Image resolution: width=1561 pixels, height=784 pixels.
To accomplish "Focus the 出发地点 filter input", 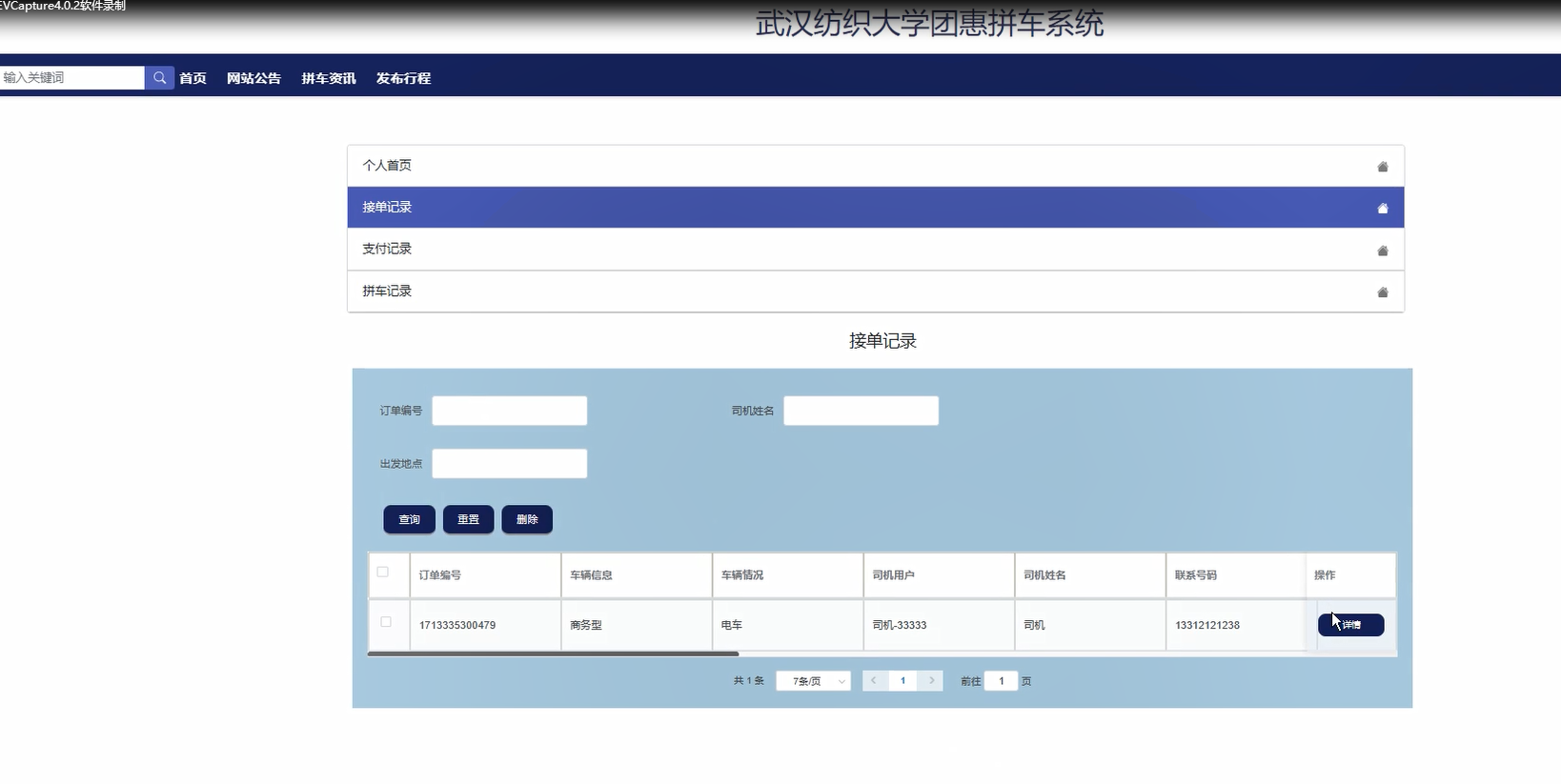I will (x=510, y=464).
